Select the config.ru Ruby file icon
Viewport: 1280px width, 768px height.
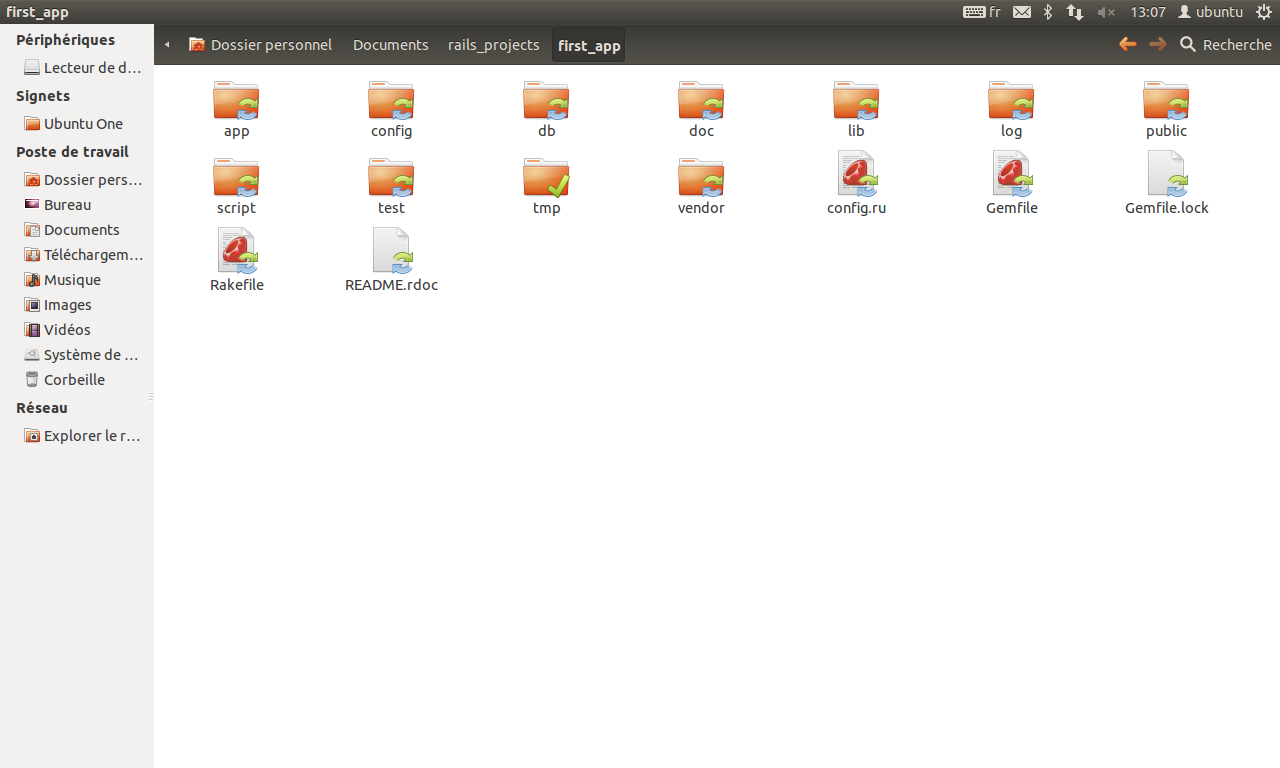857,174
